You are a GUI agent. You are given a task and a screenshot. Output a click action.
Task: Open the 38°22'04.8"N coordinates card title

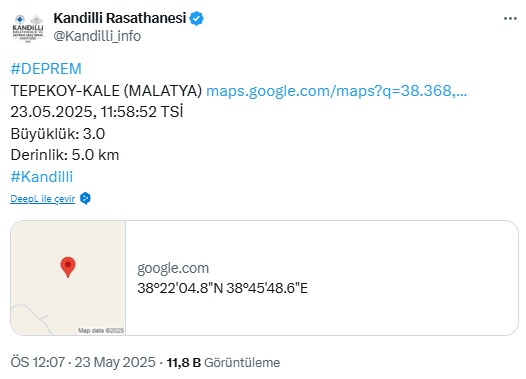pos(222,288)
